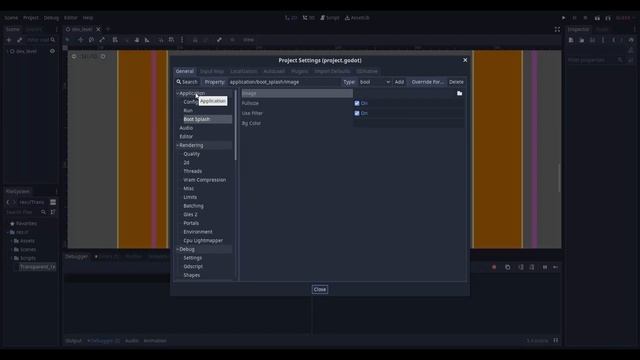Click the Bg Color swatch field
Image resolution: width=640 pixels, height=360 pixels.
coord(409,123)
